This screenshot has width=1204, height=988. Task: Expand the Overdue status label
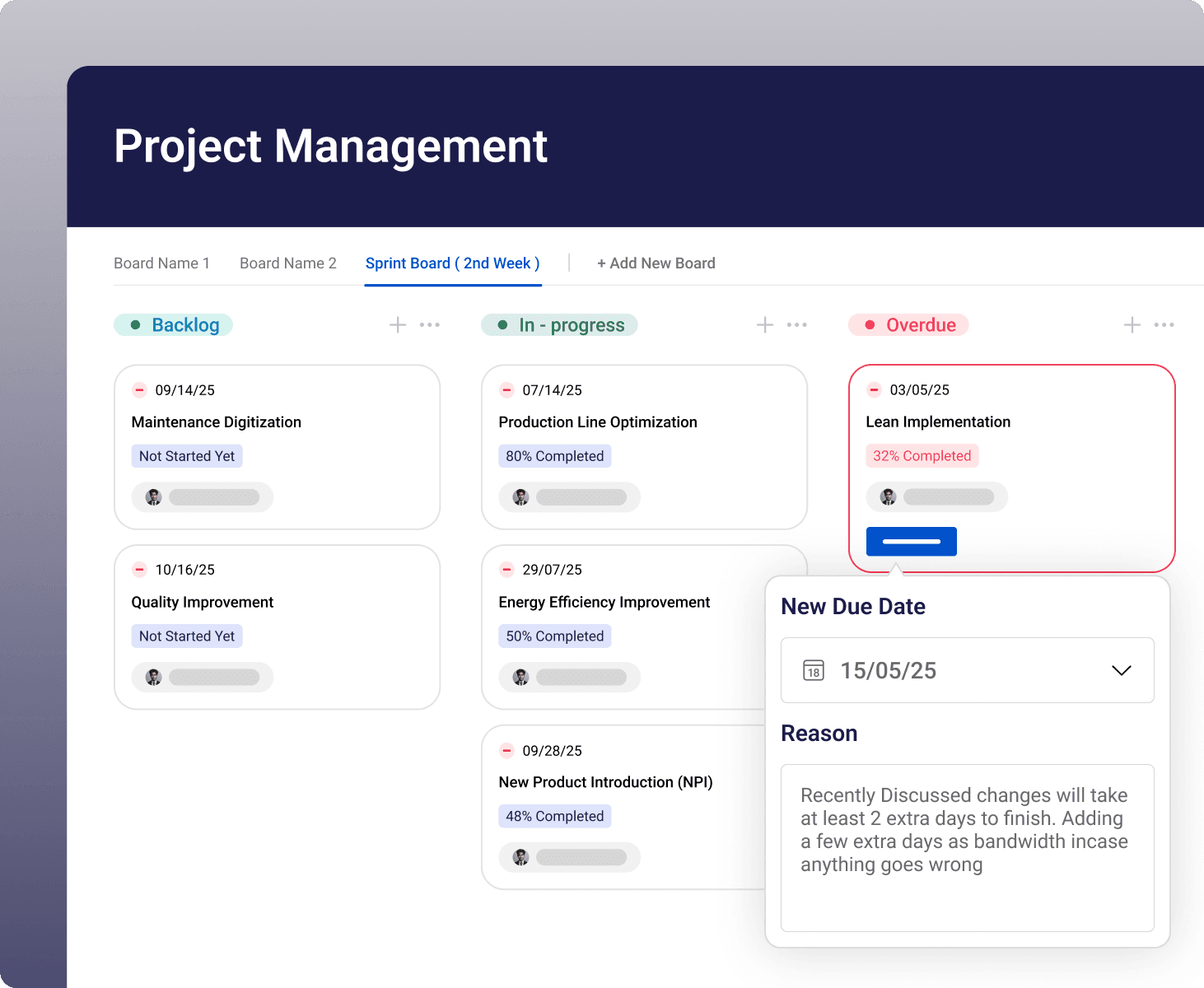pos(908,325)
